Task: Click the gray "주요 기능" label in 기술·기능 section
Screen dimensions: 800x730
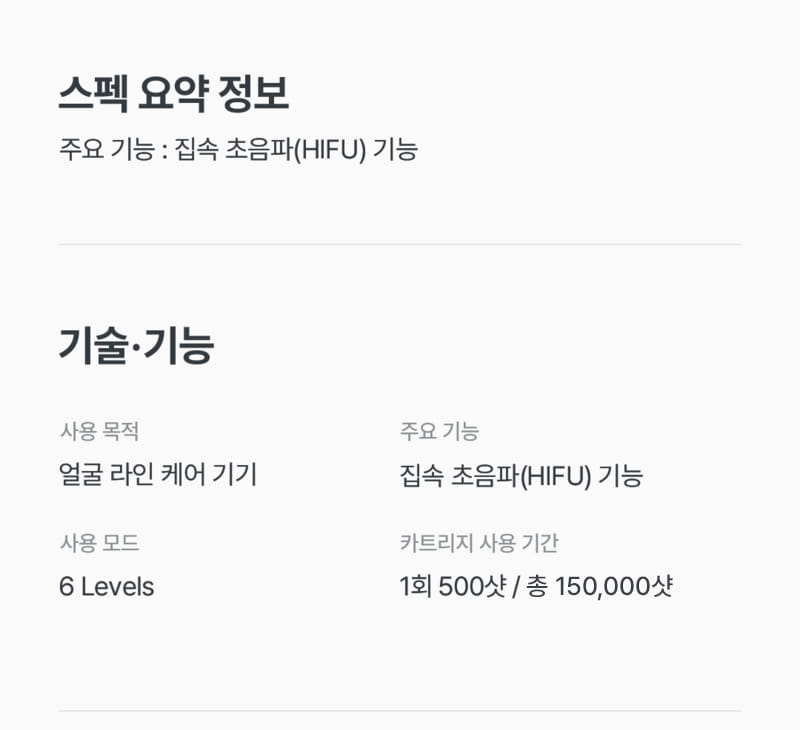Action: click(439, 432)
